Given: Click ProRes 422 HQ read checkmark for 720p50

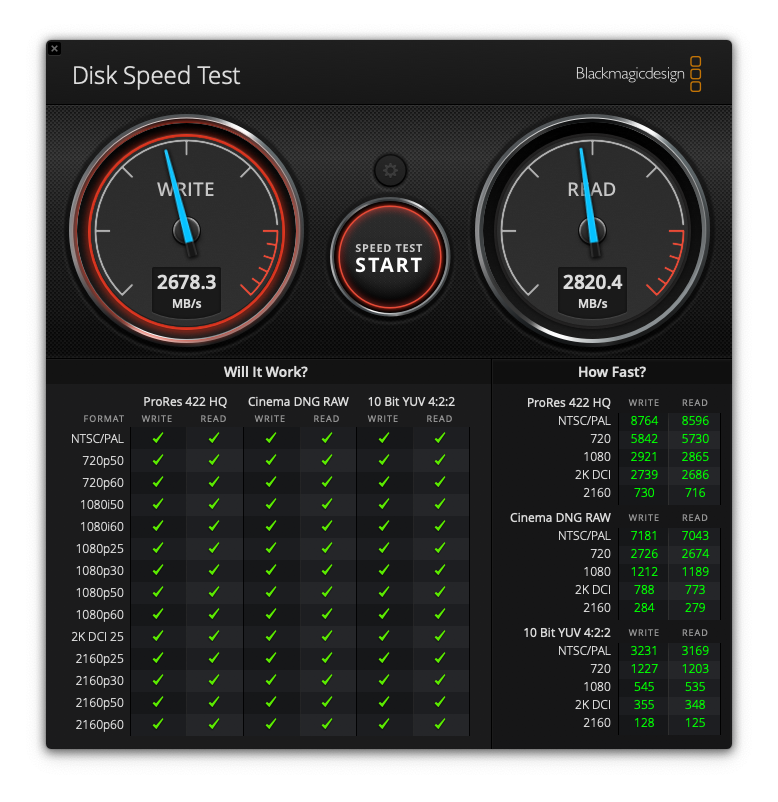Looking at the screenshot, I should click(x=214, y=460).
